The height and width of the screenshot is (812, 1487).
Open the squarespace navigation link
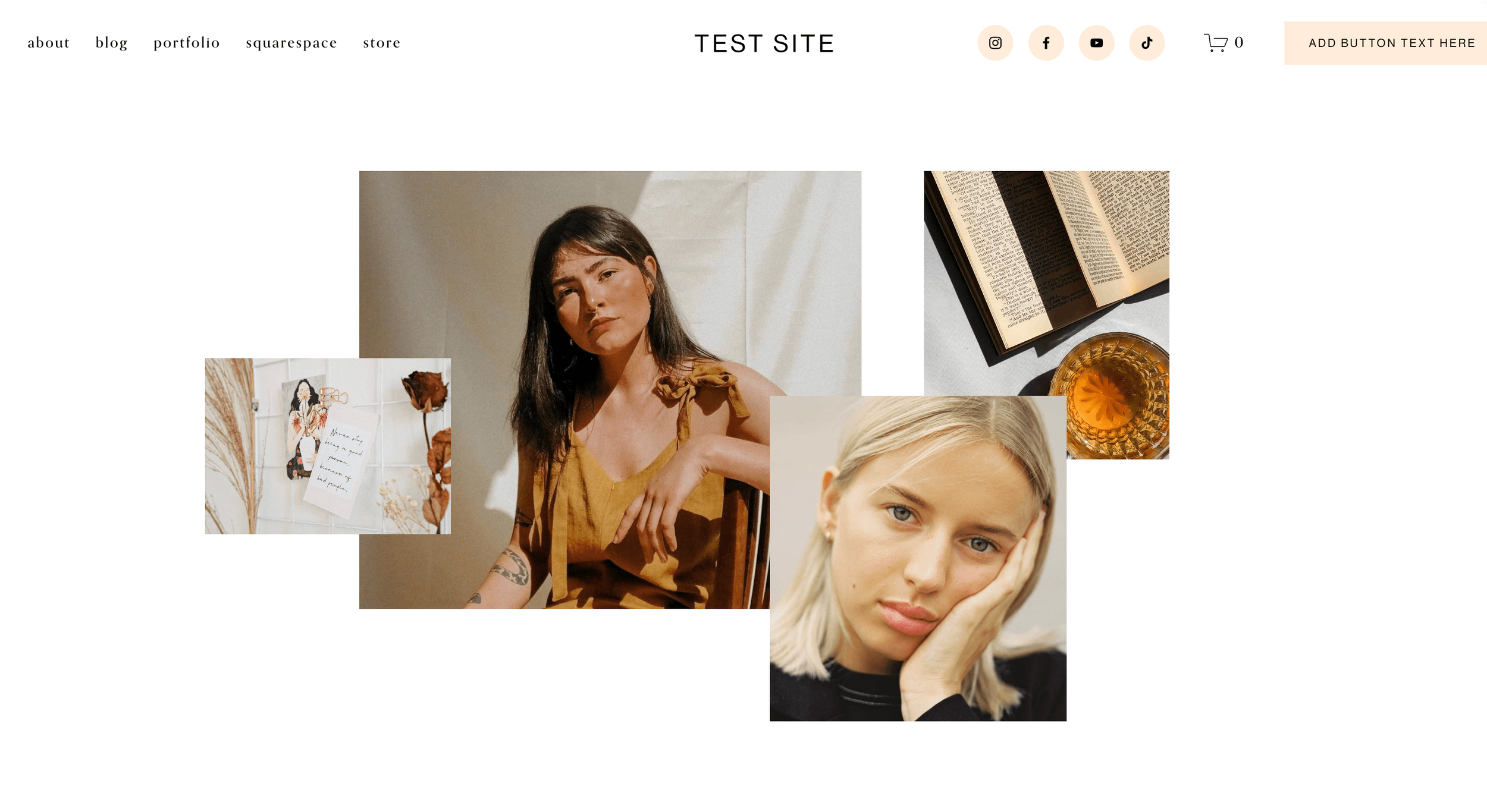coord(291,43)
